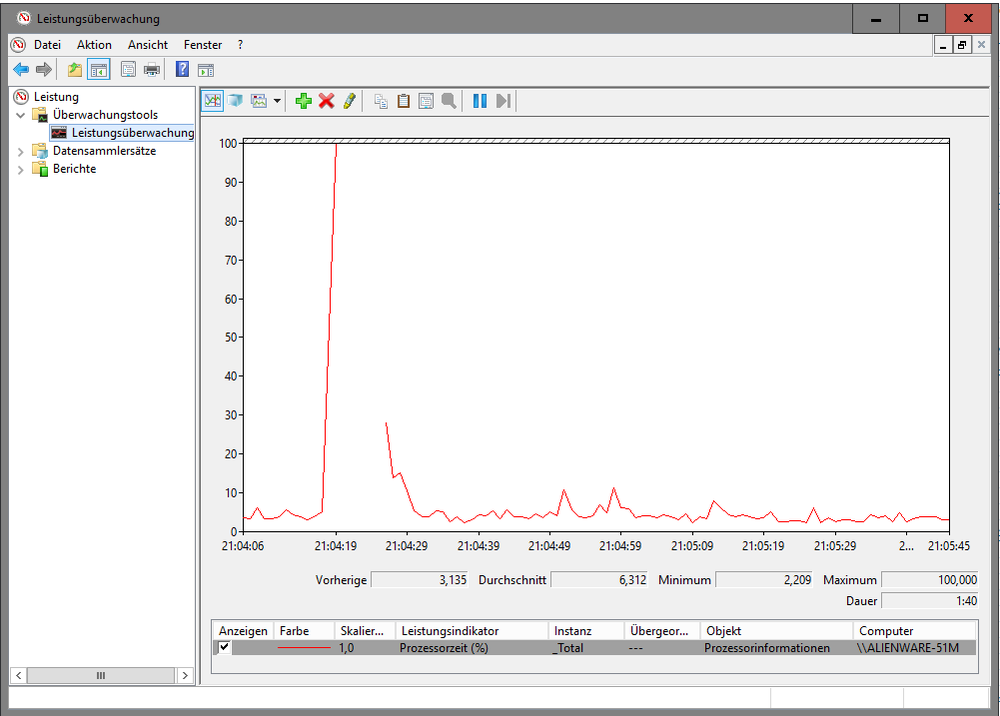Screen dimensions: 1000x716
Task: Click the red color line for Prozessorzeit
Action: (x=303, y=648)
